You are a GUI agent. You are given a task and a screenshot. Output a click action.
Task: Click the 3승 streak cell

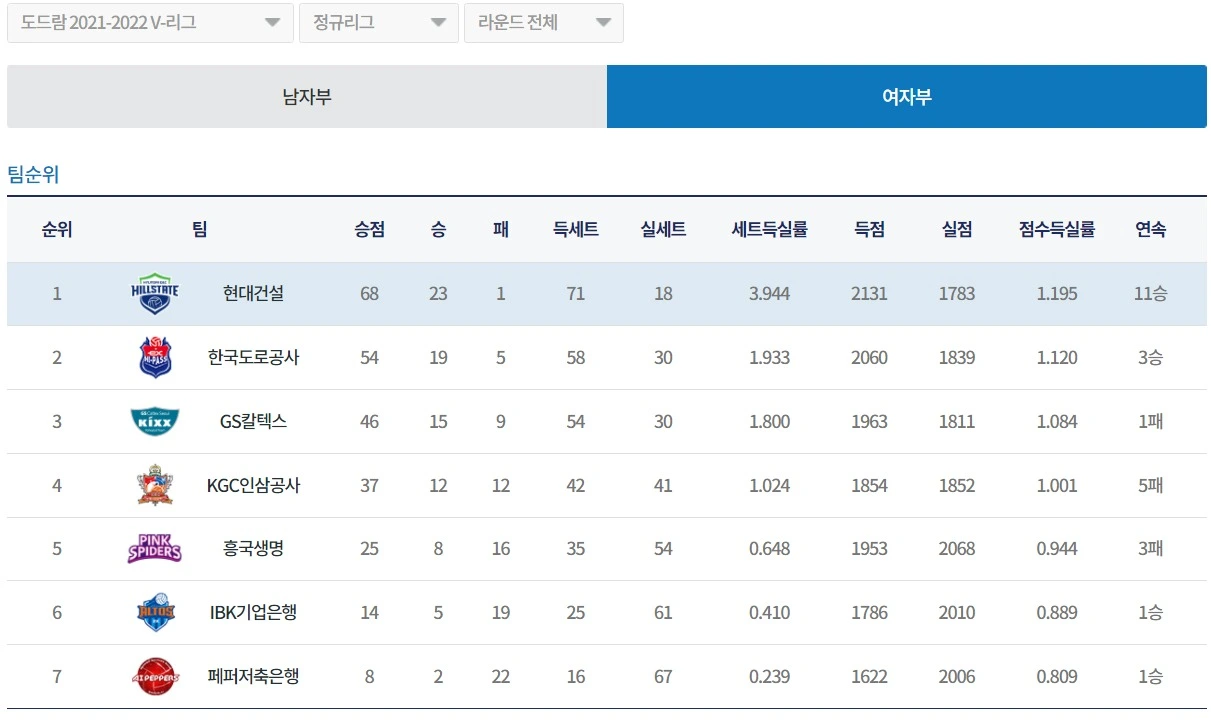point(1151,358)
